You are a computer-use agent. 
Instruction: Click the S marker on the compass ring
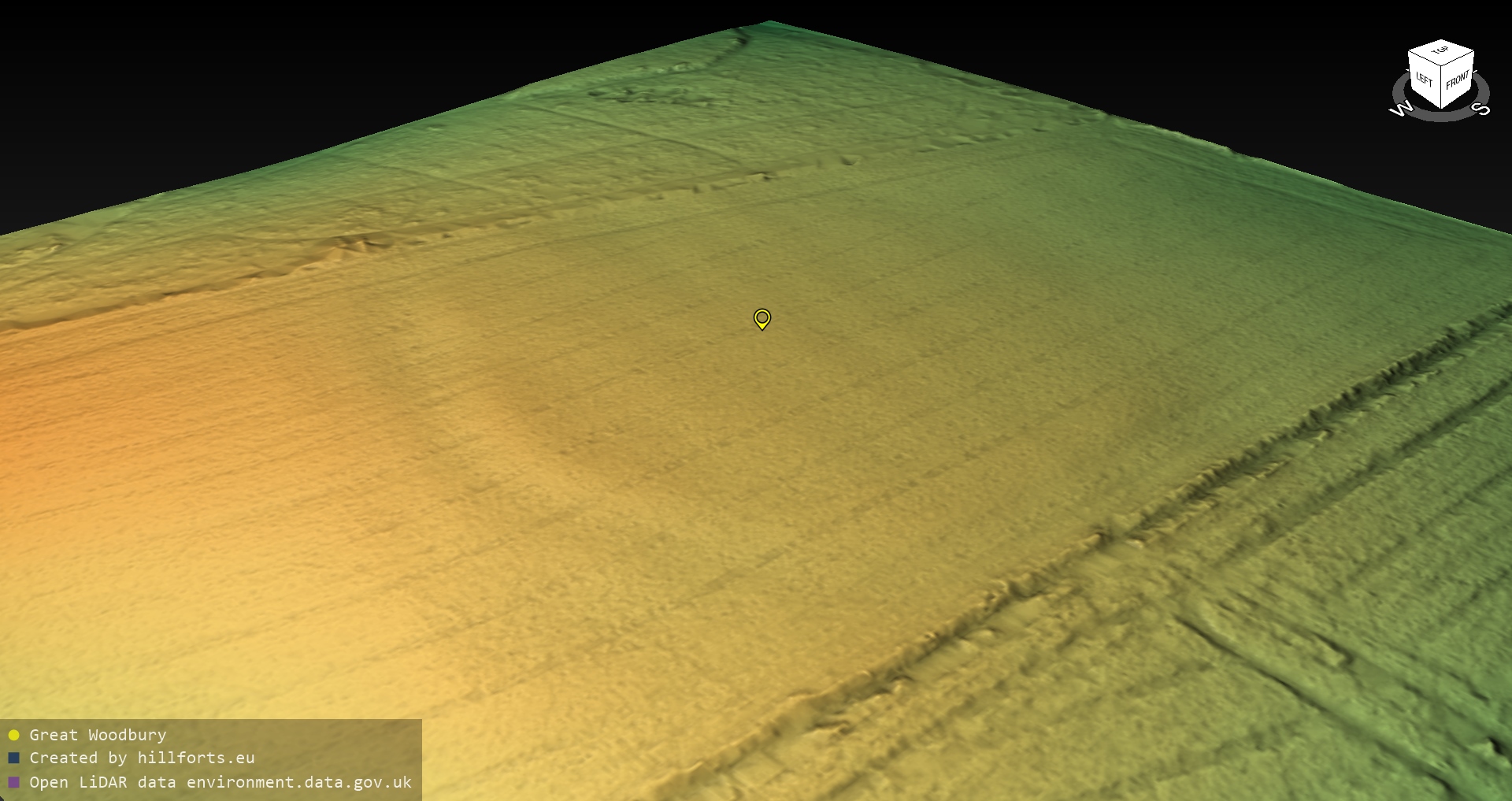[1481, 109]
